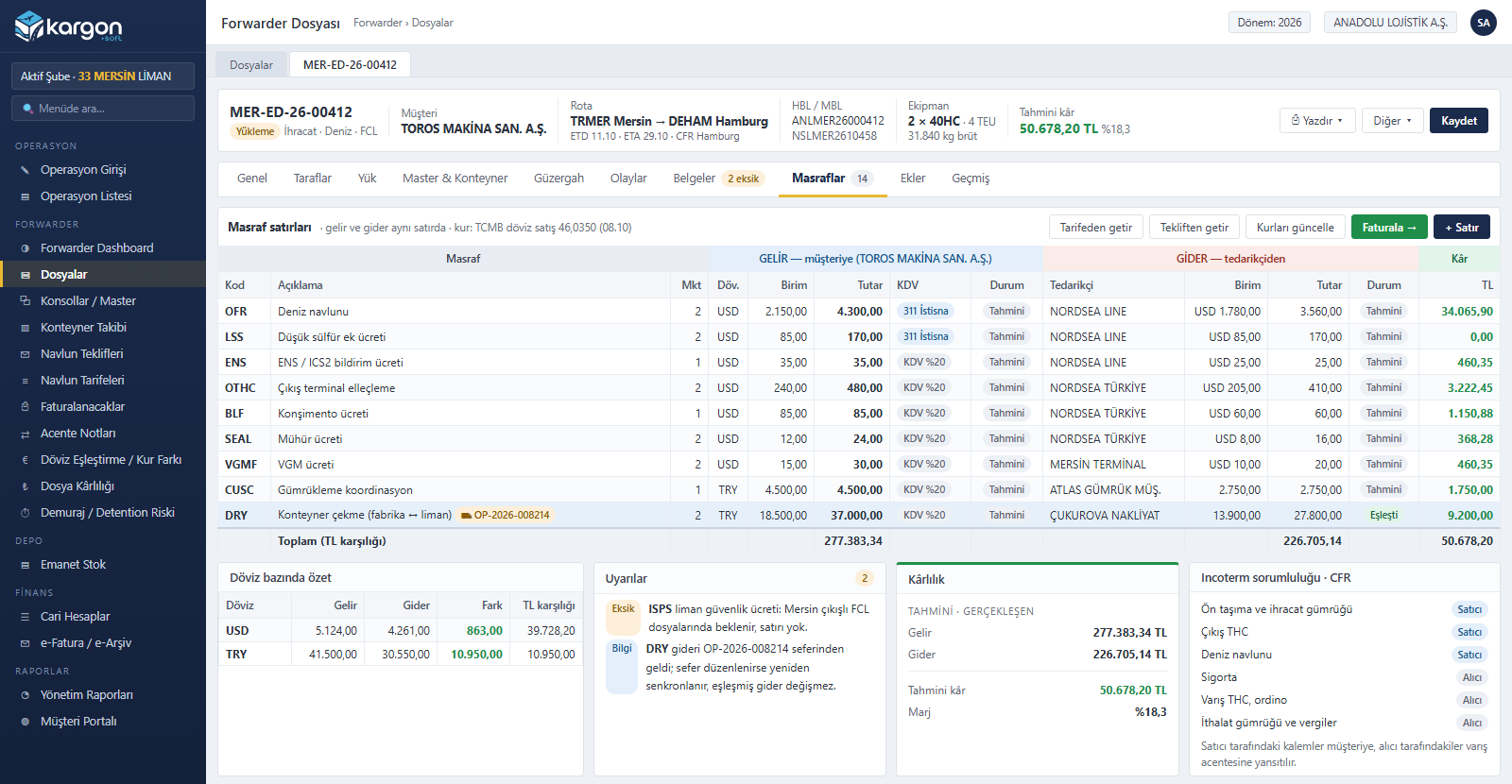1512x784 pixels.
Task: Click the list icon beside Operasyon Listesi
Action: pyautogui.click(x=26, y=196)
